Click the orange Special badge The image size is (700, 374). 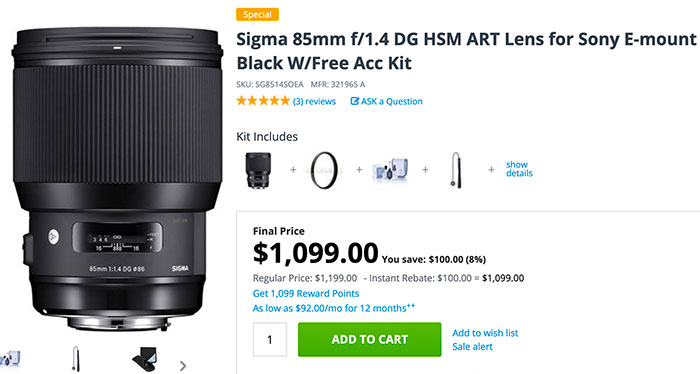point(258,15)
